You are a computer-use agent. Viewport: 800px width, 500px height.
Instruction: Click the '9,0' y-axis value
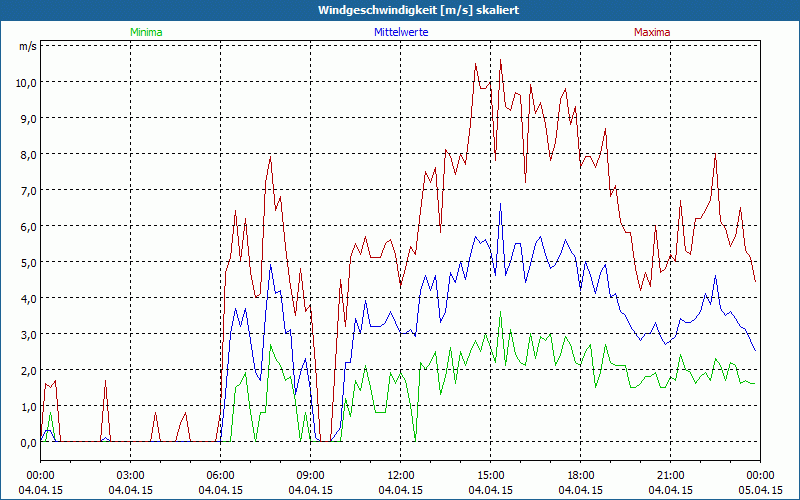click(x=28, y=118)
